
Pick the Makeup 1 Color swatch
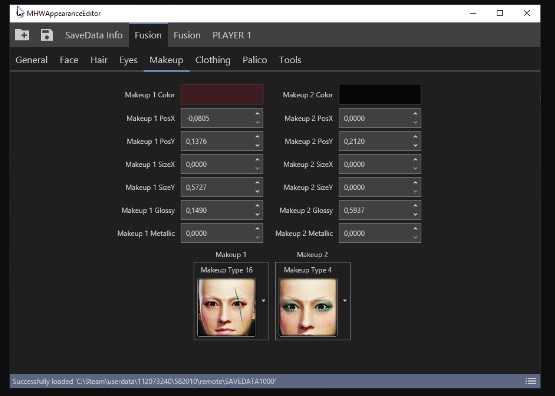point(222,94)
